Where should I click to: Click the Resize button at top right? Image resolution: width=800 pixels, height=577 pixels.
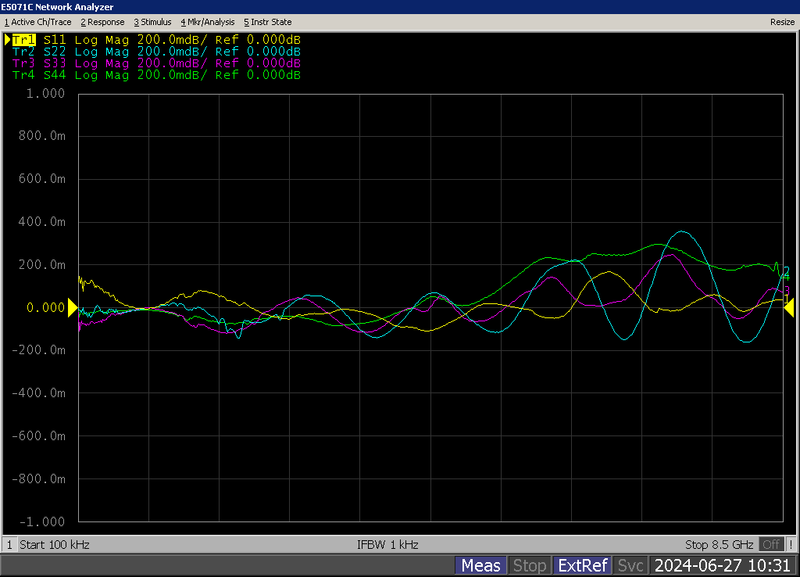tap(782, 21)
